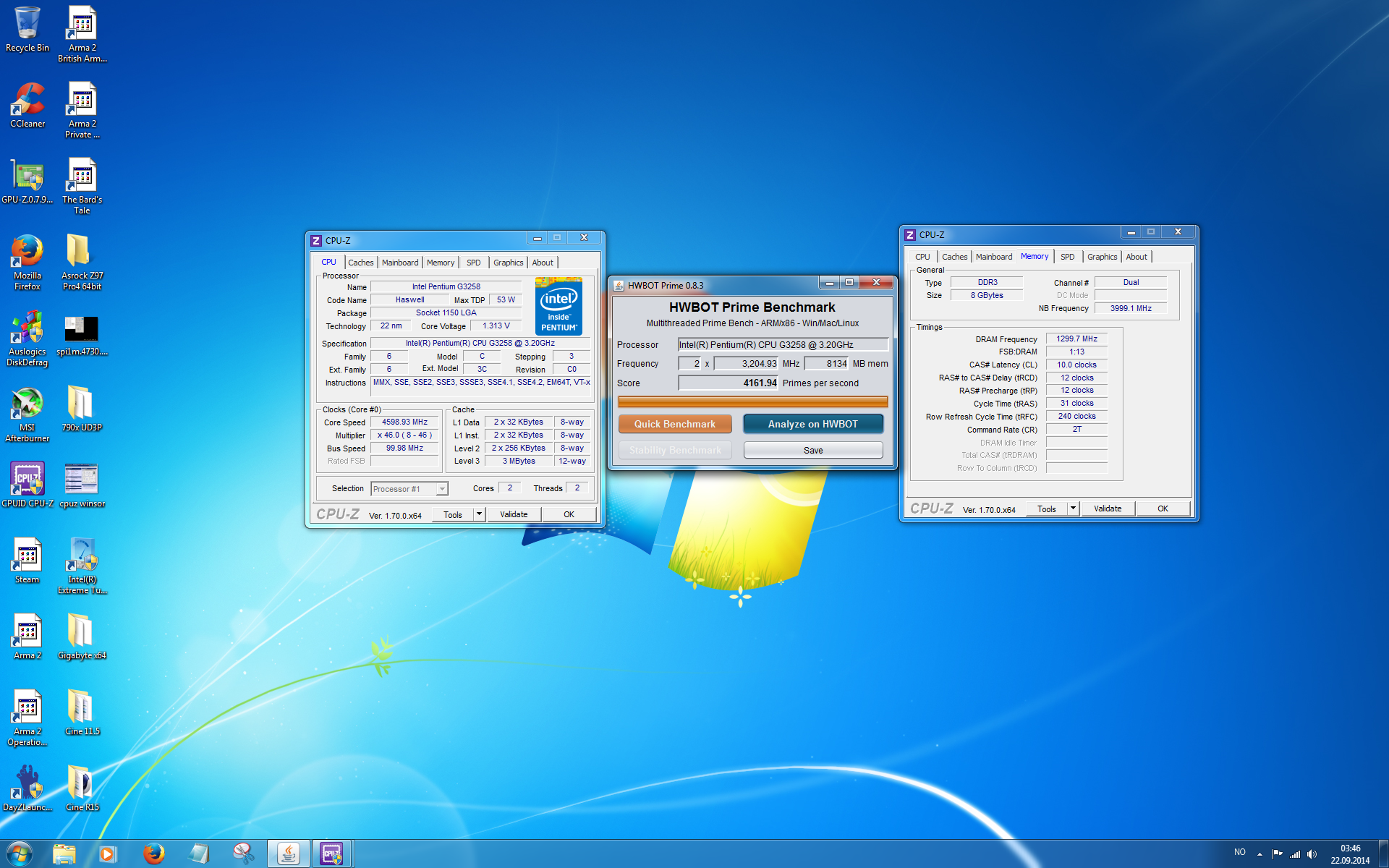Viewport: 1389px width, 868px height.
Task: Click the Windows Start orb
Action: [20, 854]
